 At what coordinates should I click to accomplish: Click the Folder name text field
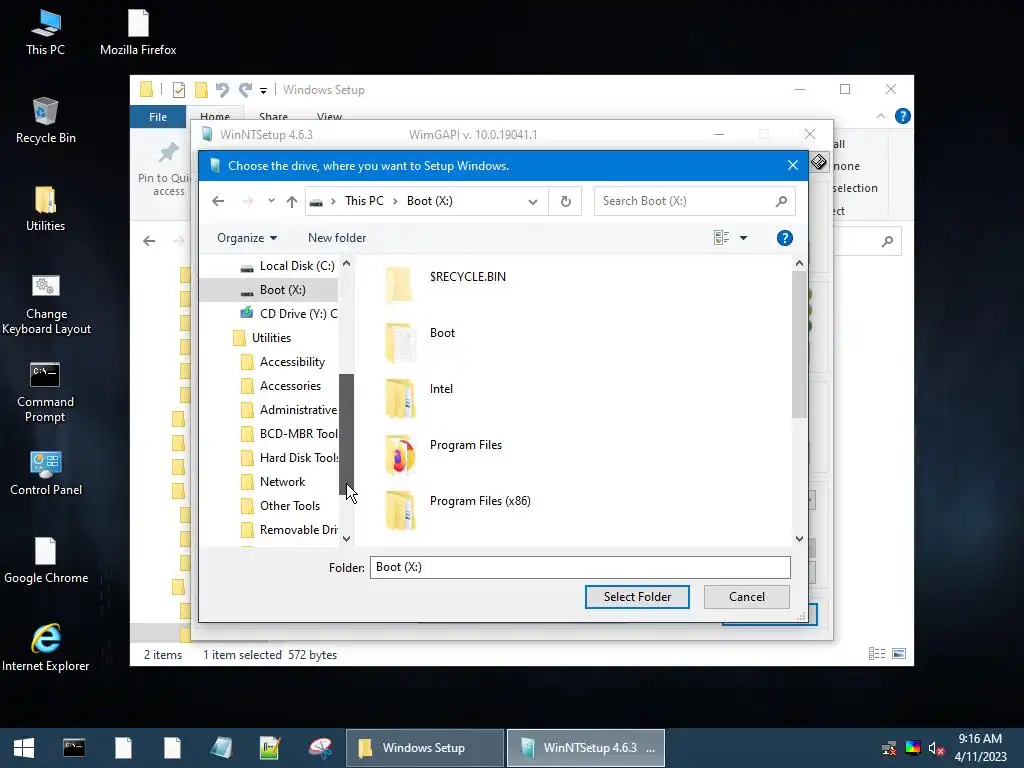(580, 568)
